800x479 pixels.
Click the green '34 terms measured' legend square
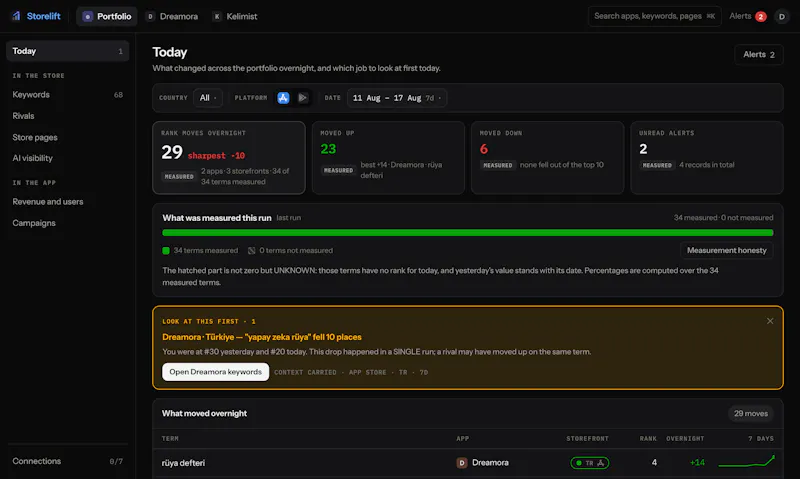click(x=166, y=250)
